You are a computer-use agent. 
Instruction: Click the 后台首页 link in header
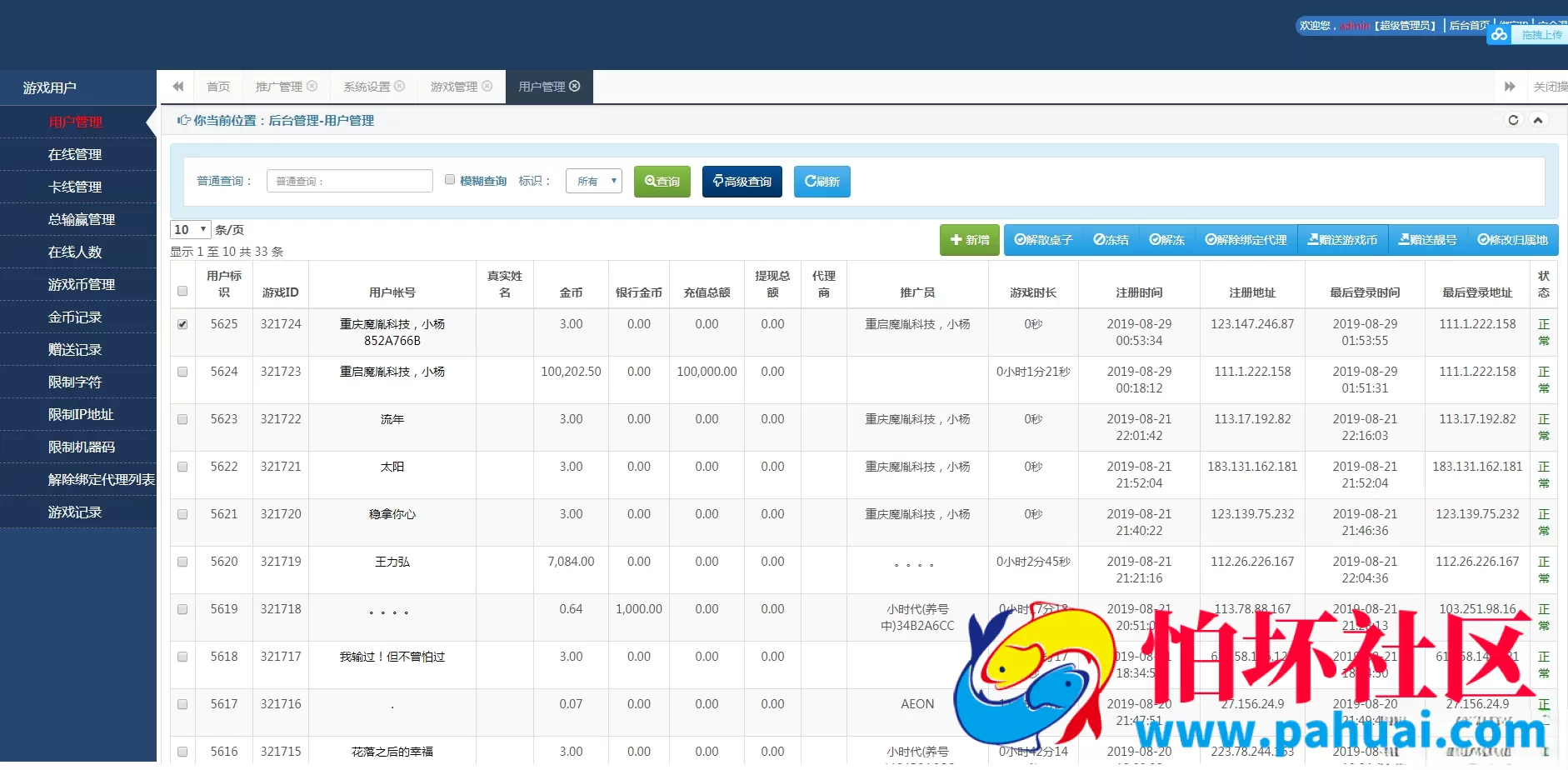(1468, 26)
